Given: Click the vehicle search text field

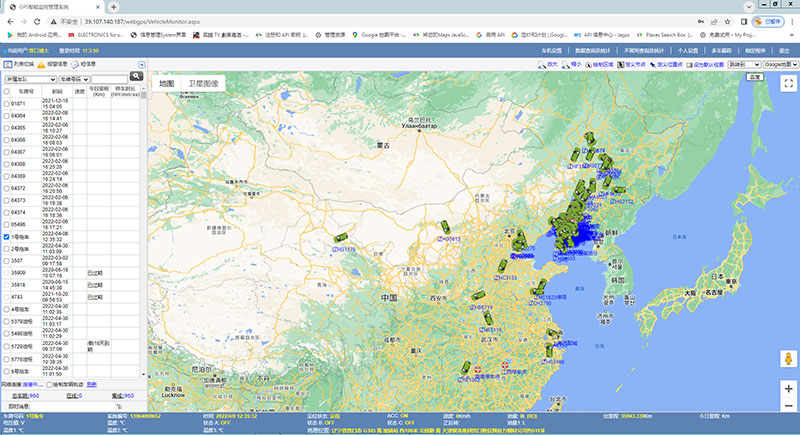Looking at the screenshot, I should [x=109, y=79].
